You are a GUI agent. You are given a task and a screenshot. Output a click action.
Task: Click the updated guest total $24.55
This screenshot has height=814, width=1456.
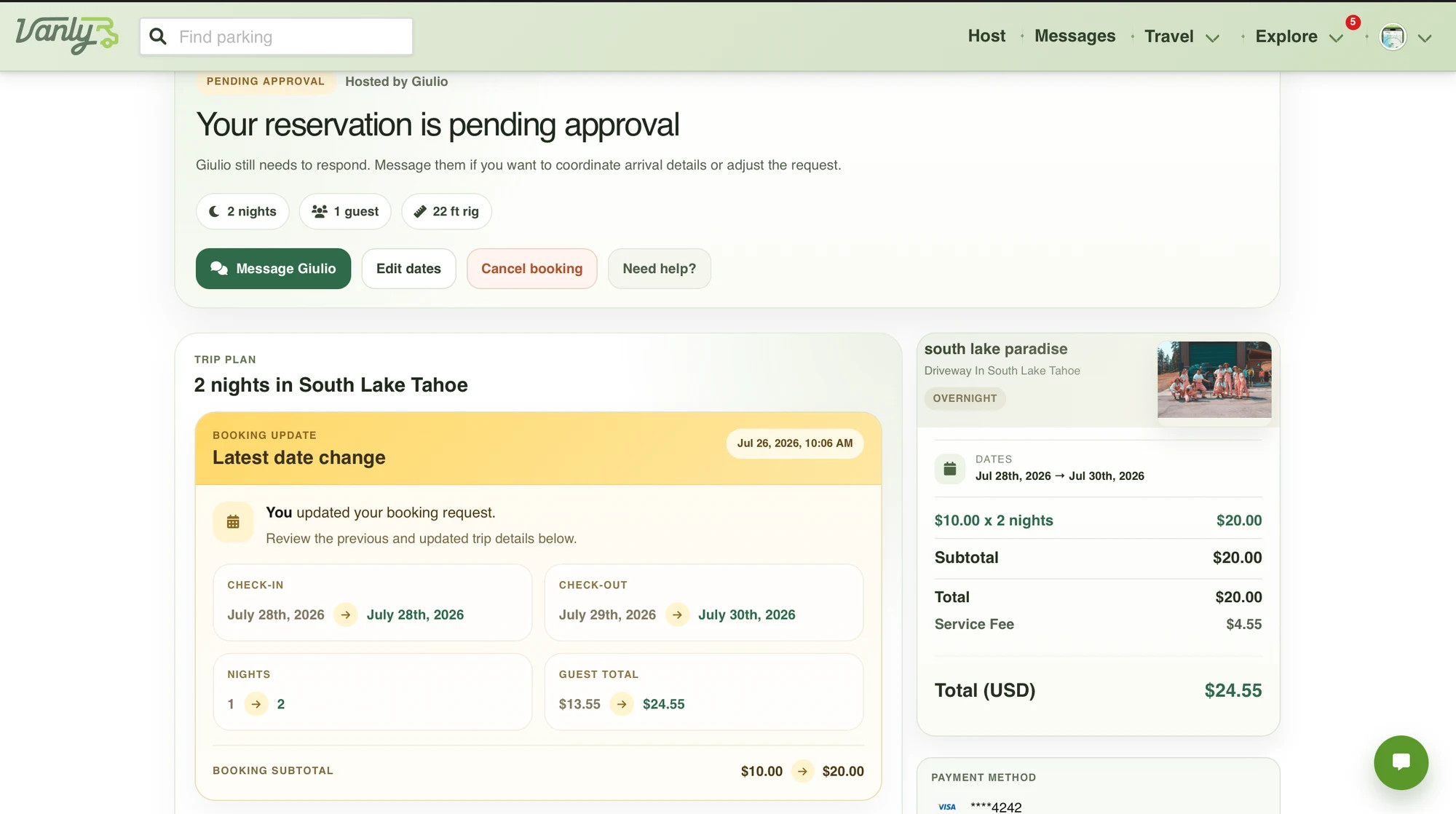(664, 704)
